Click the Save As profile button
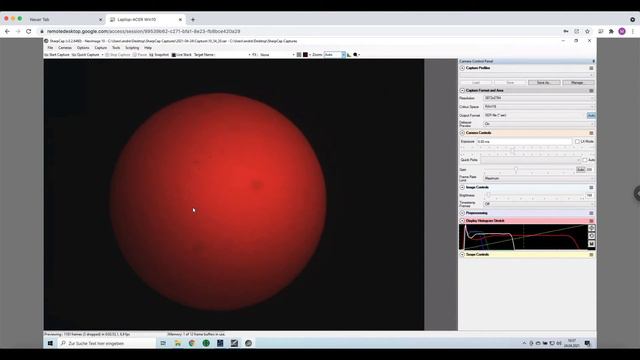The height and width of the screenshot is (360, 640). click(x=543, y=83)
